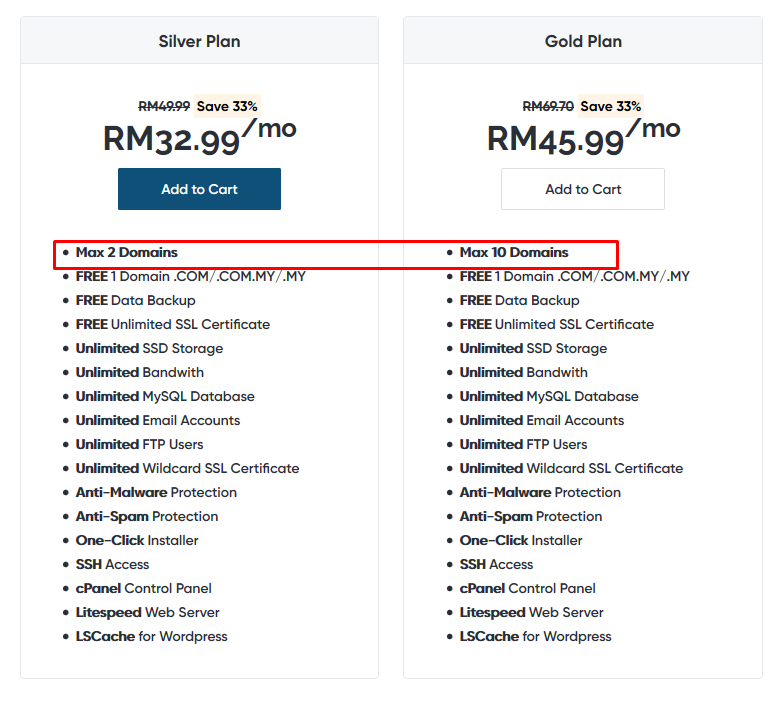
Task: Select the Silver Plan heading
Action: [199, 41]
